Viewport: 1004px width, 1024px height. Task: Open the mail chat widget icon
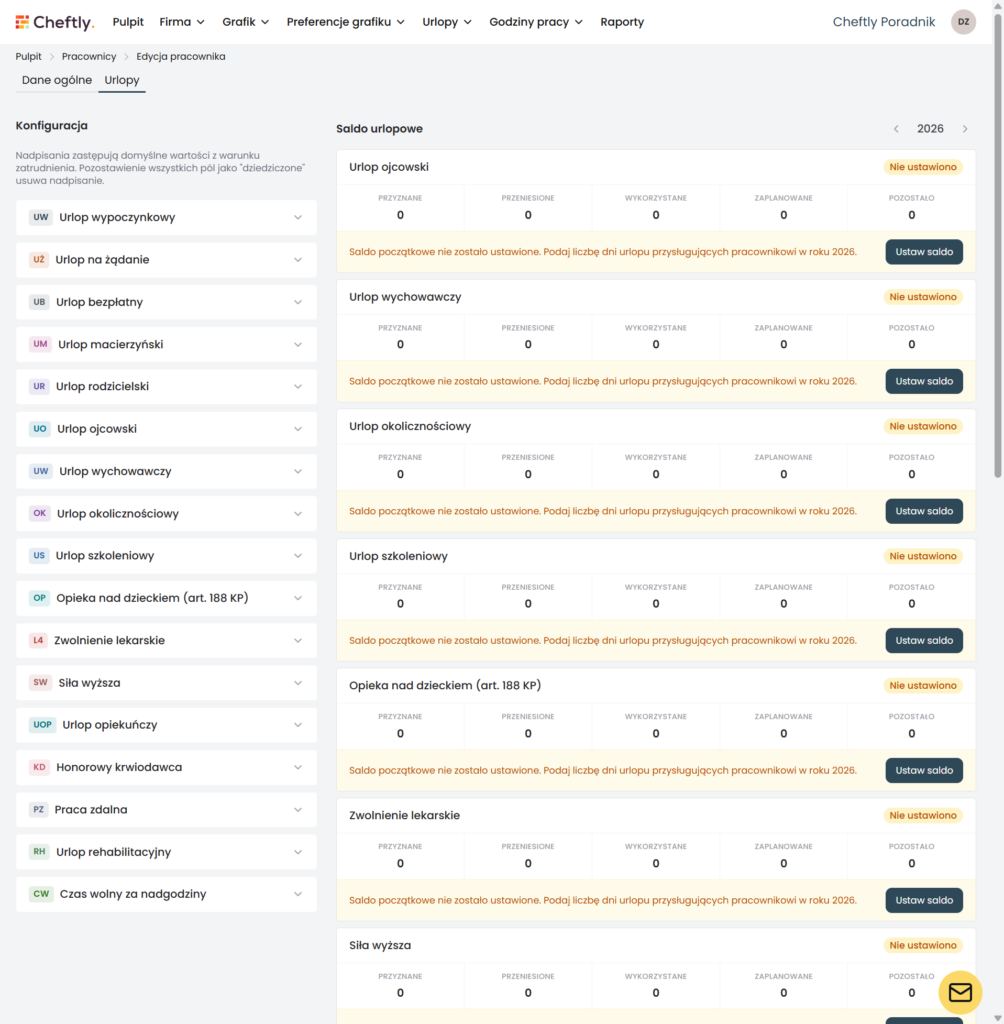[x=960, y=993]
